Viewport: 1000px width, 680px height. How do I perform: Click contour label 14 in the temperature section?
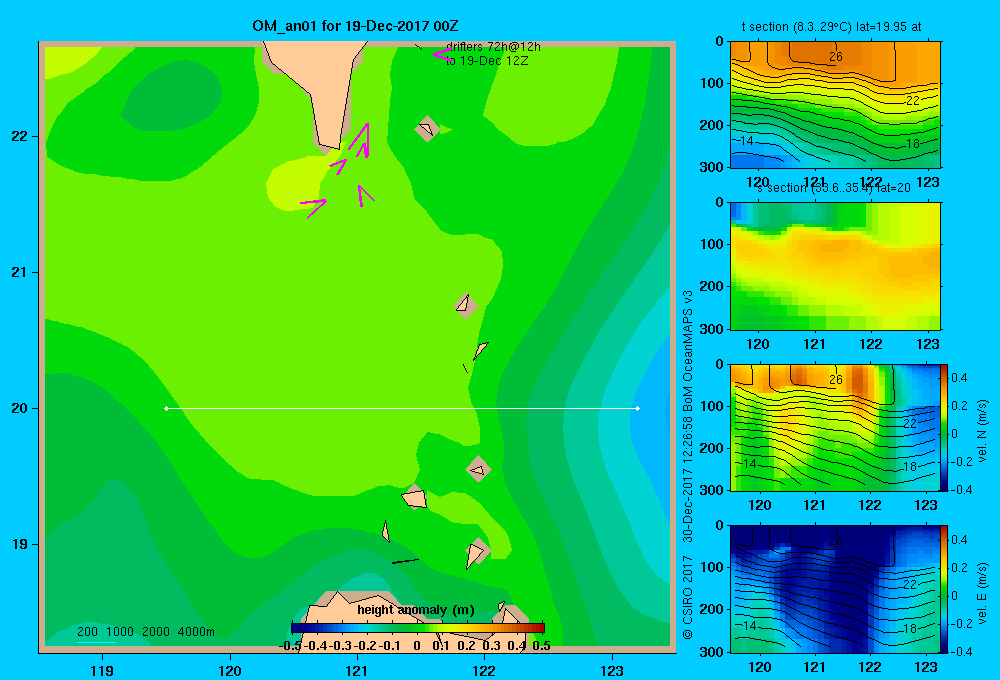click(x=747, y=141)
